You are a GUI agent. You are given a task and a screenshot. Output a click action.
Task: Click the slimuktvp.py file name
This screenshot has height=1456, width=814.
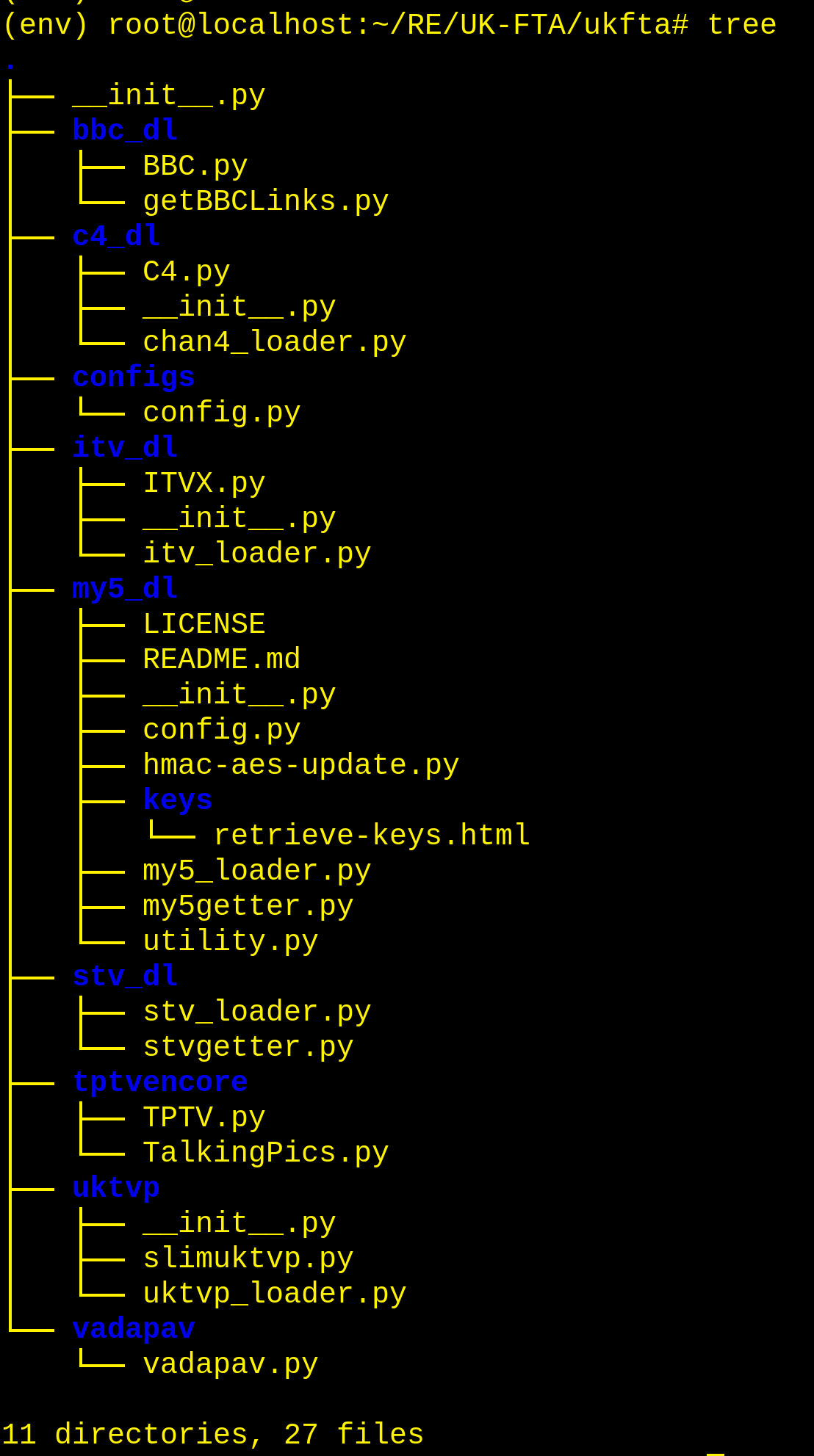[x=248, y=1258]
